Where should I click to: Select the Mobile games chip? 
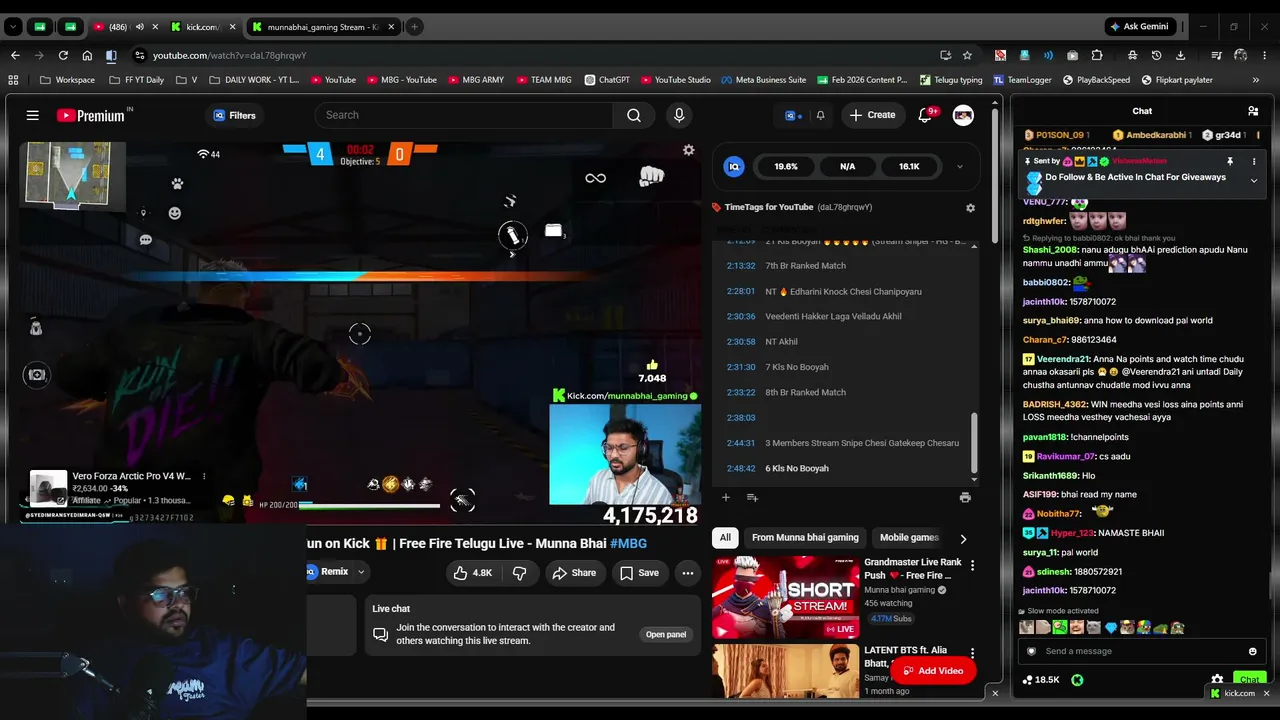pos(909,538)
